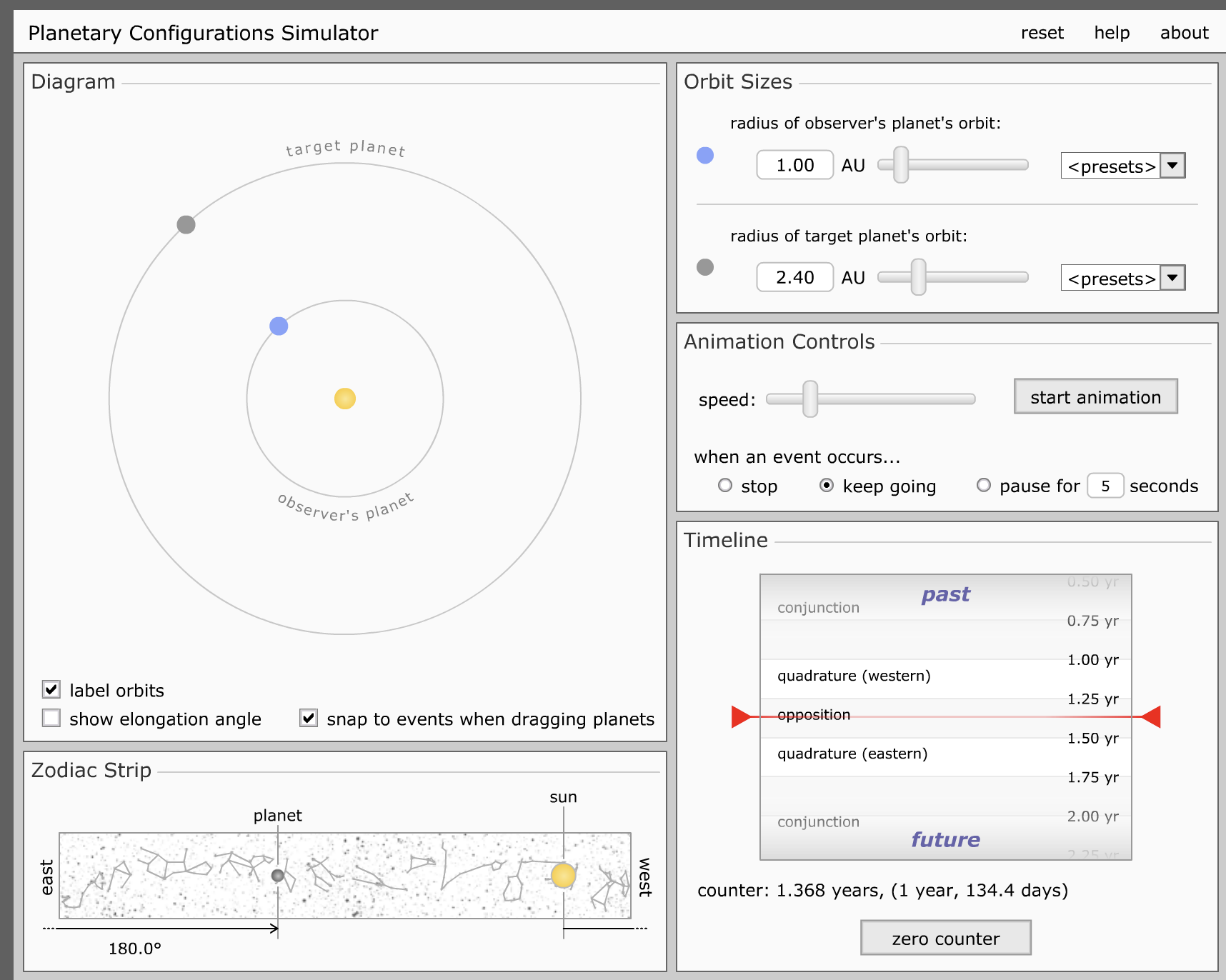Click the past label on the timeline
1226x980 pixels.
click(945, 594)
